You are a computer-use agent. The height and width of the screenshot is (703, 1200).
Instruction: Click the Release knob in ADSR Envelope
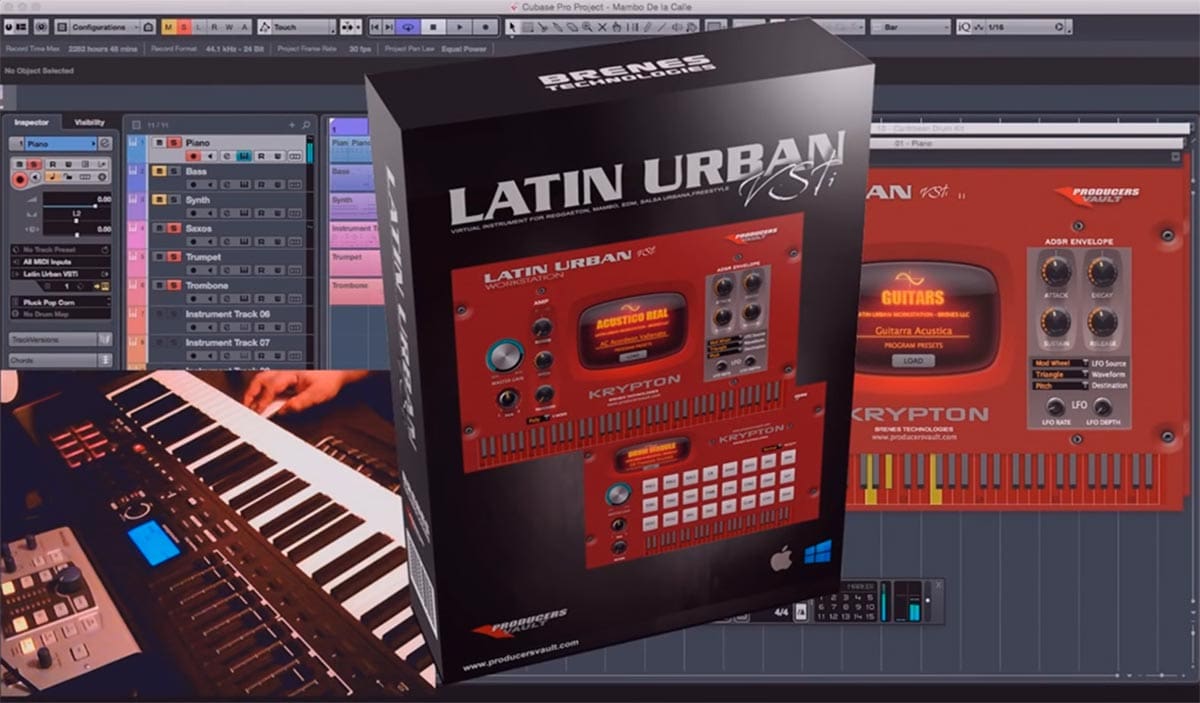[x=1102, y=322]
